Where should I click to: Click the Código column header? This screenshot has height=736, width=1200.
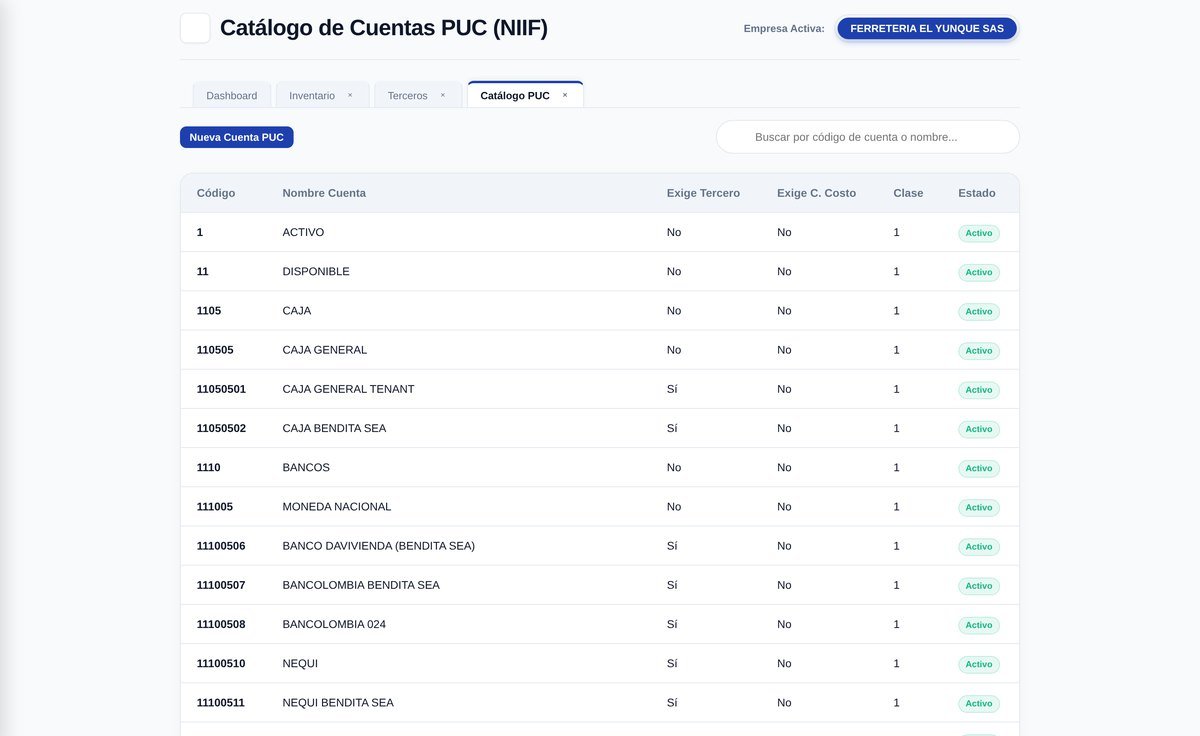point(216,193)
